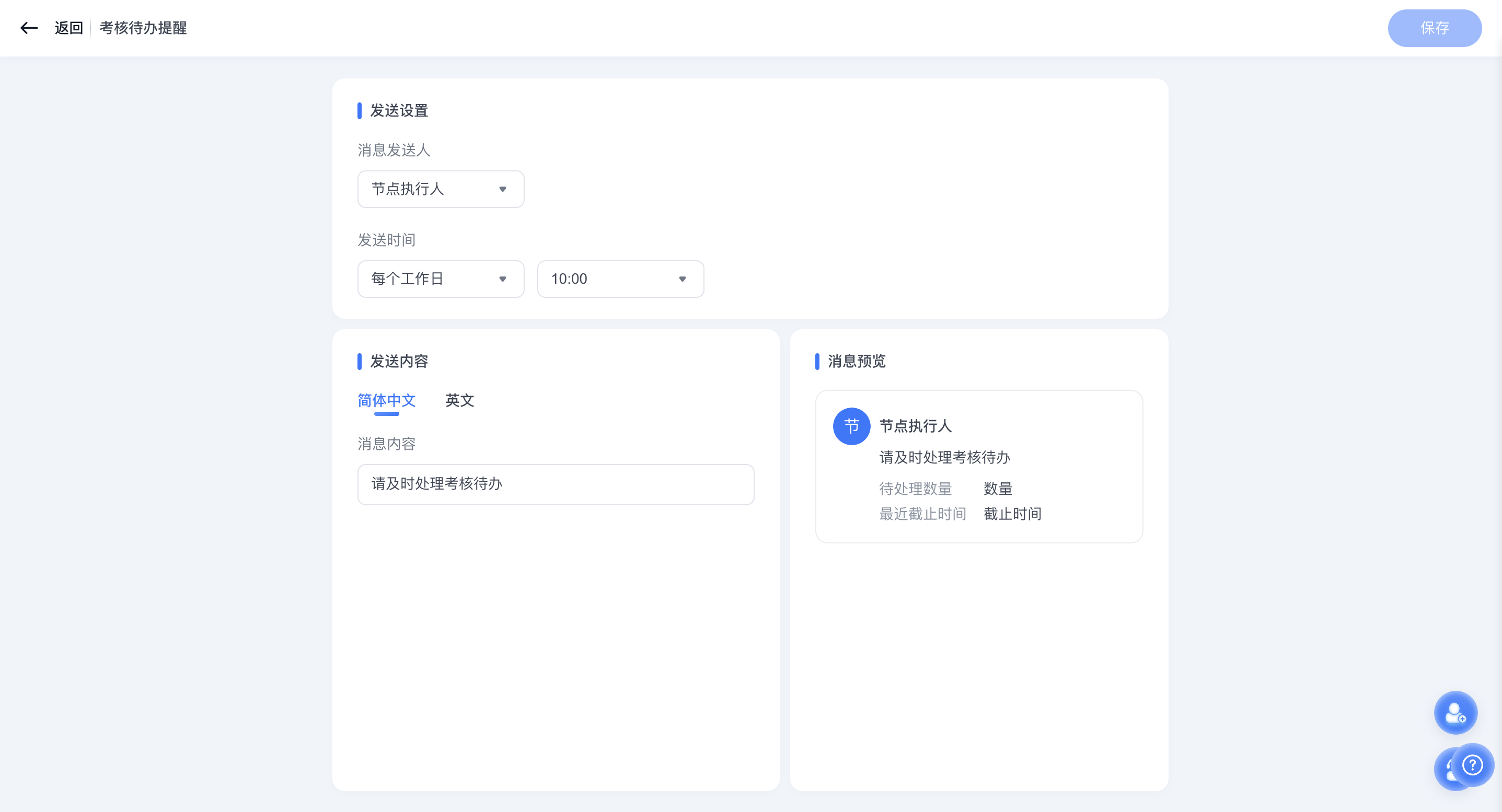Click the chevron on the 节点执行人 selector
The width and height of the screenshot is (1502, 812).
[503, 189]
